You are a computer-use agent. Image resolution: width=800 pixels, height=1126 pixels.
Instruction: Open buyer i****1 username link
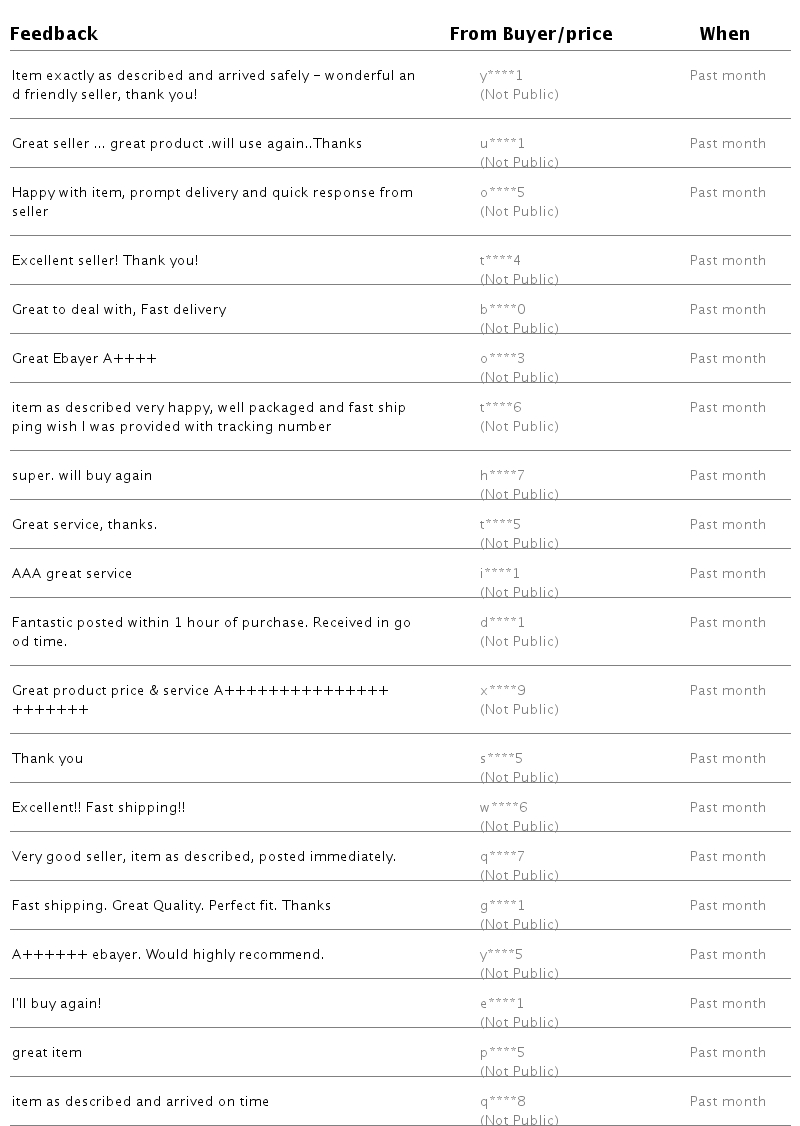point(500,574)
